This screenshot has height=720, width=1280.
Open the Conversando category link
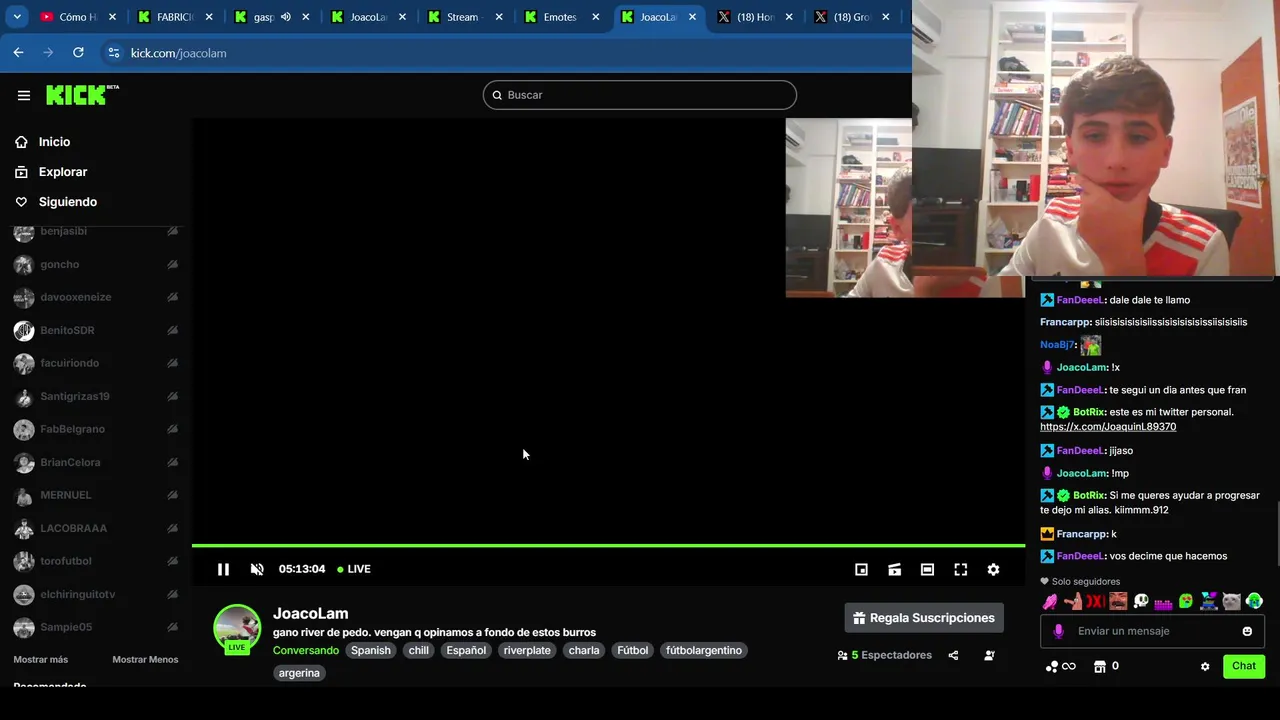[306, 650]
